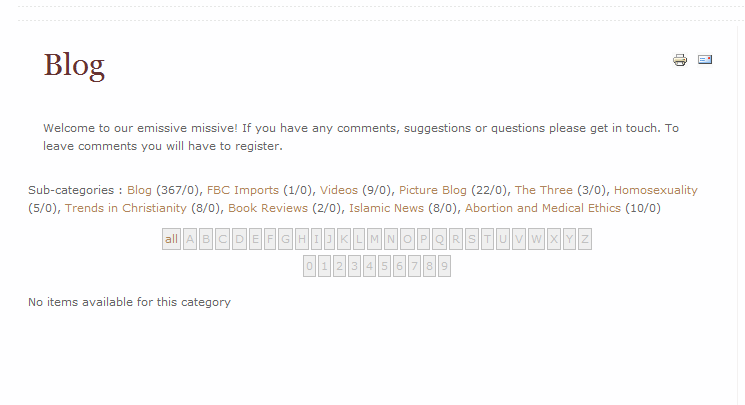
Task: Go to the Videos sub-category
Action: (x=339, y=190)
